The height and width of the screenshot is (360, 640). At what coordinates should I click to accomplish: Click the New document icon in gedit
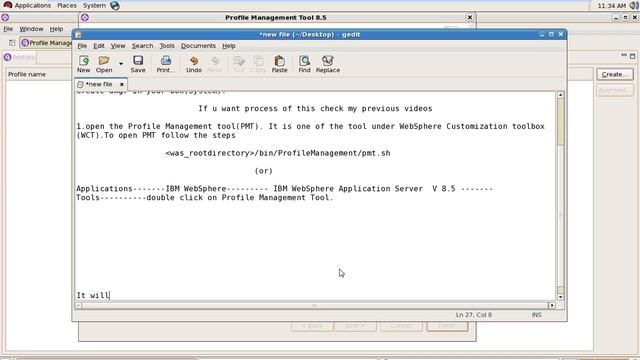pos(83,64)
